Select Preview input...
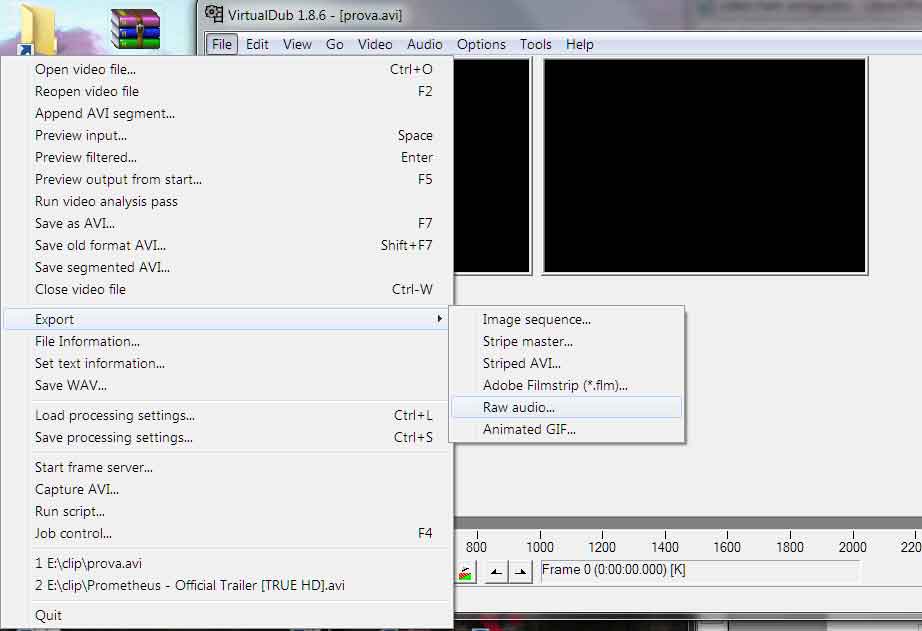Screen dimensions: 922x631 (226, 135)
